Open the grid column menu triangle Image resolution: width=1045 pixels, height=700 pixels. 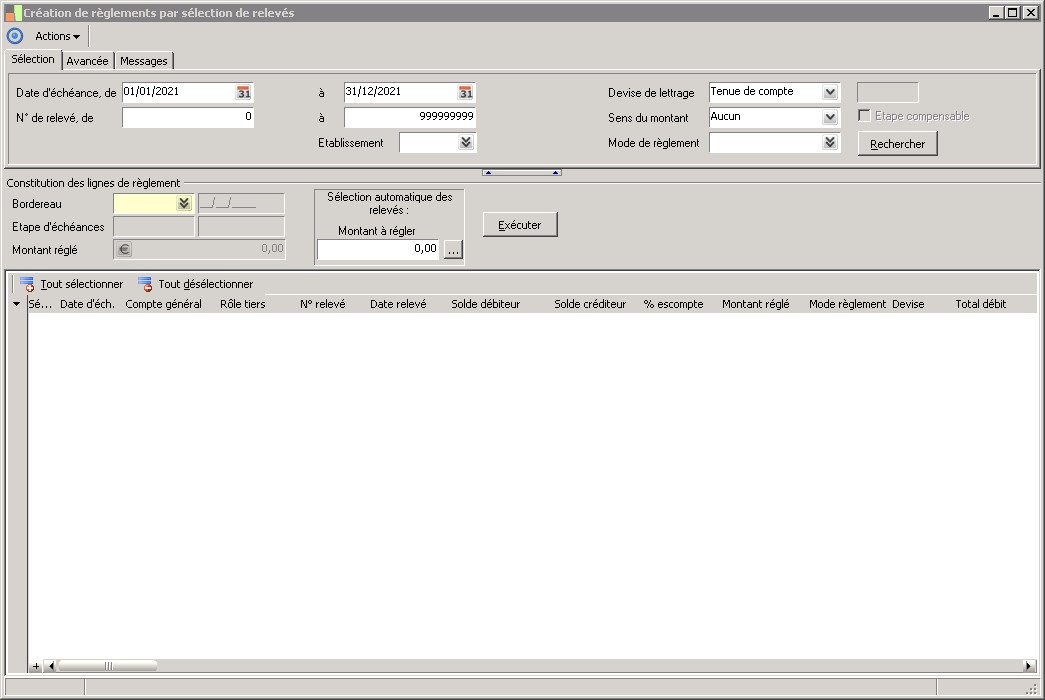17,304
